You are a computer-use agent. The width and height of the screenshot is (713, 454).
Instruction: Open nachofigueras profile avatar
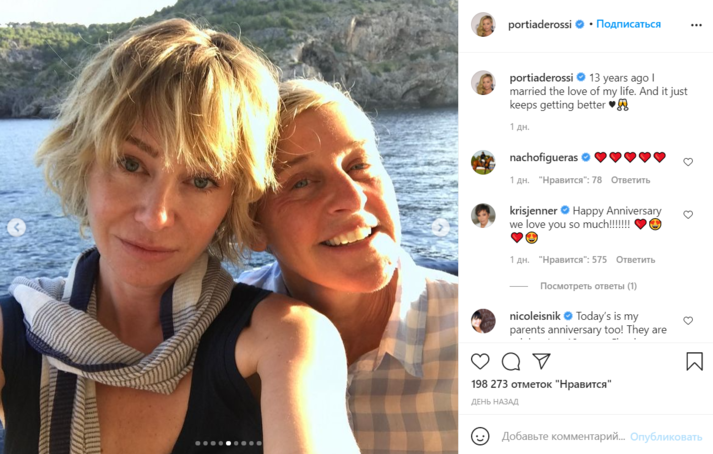[484, 162]
